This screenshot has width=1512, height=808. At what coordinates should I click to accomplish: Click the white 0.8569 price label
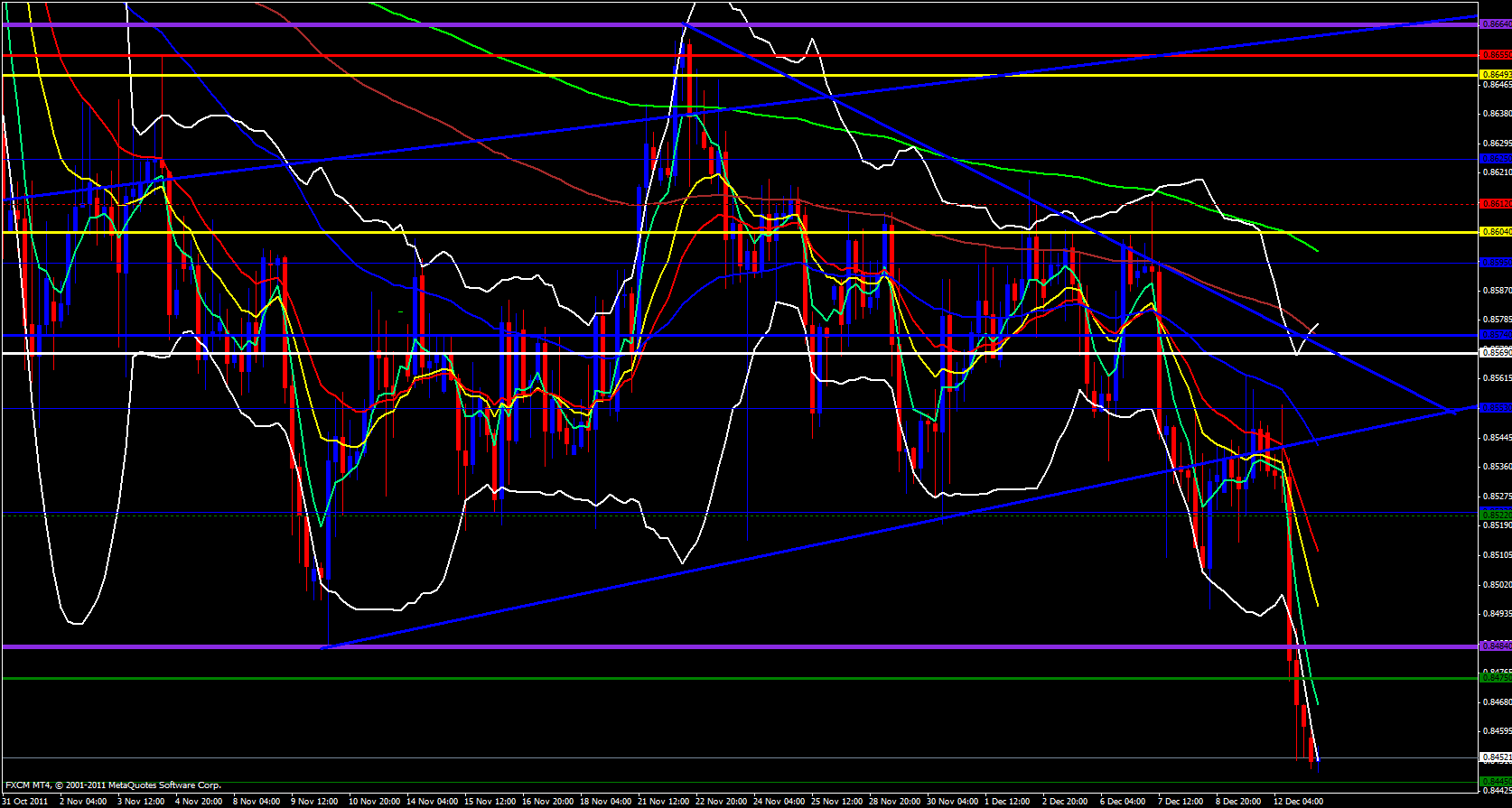pos(1495,353)
